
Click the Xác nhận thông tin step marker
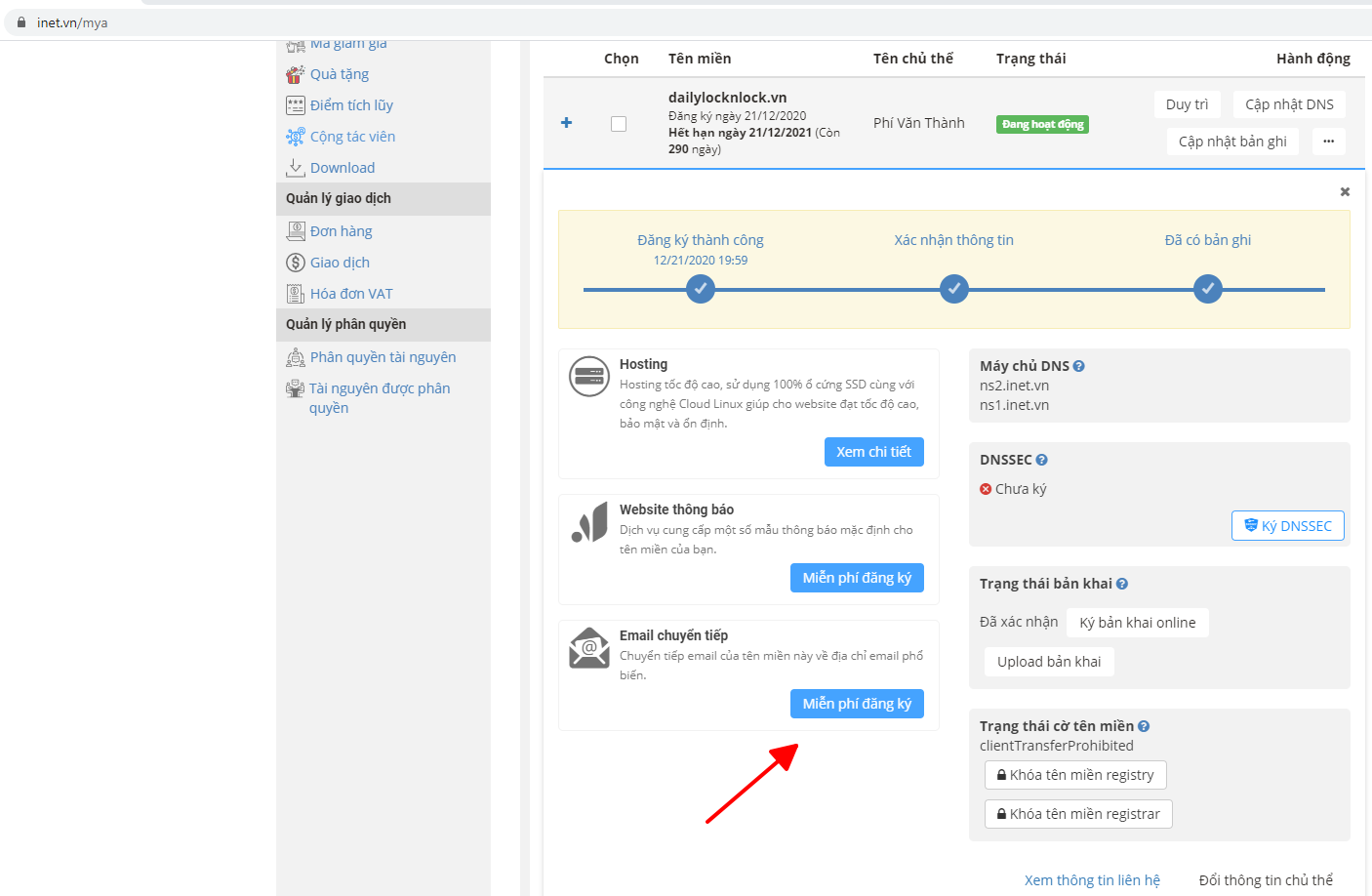click(x=954, y=289)
